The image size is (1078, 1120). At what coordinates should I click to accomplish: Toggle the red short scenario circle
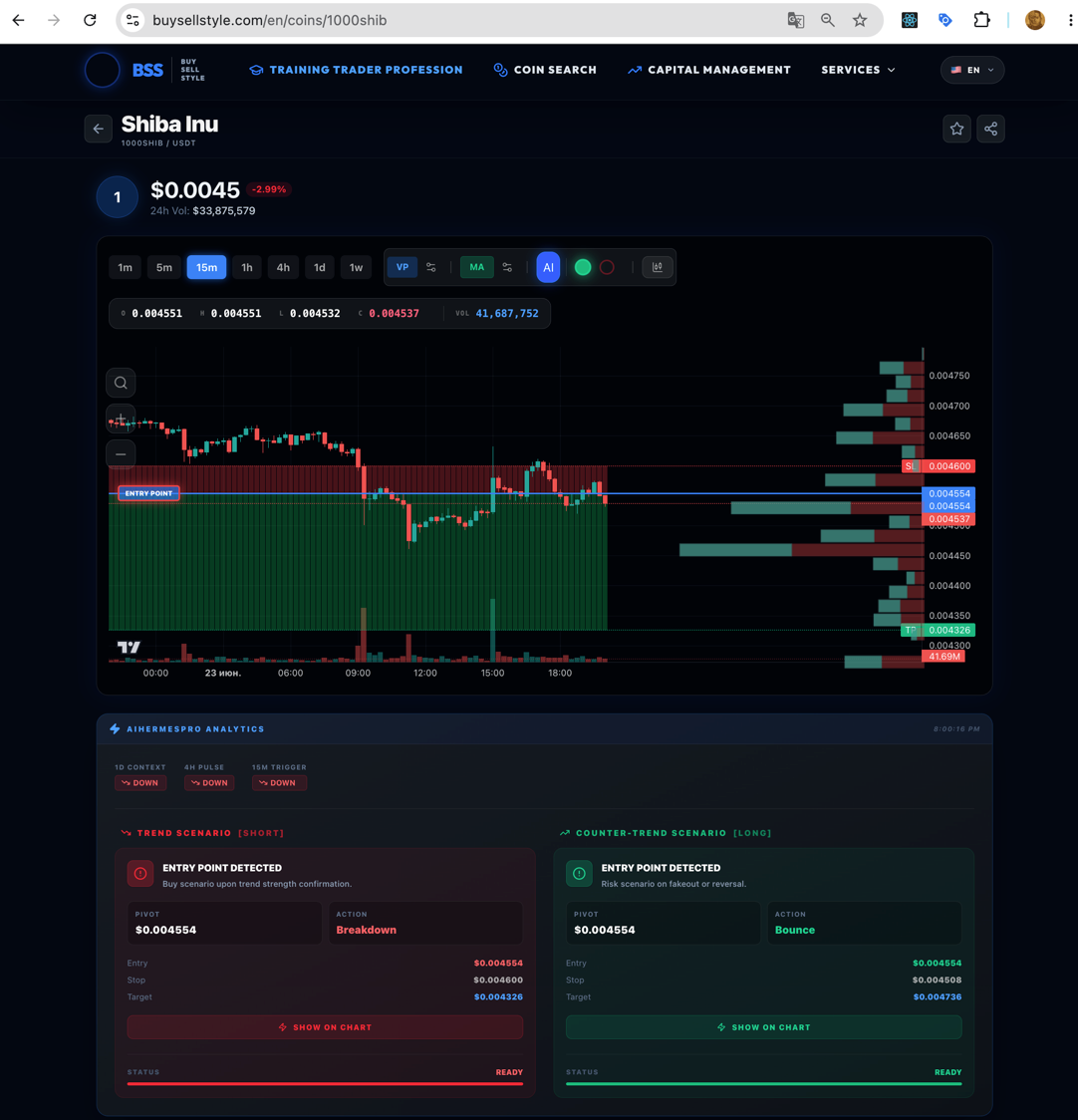point(607,267)
